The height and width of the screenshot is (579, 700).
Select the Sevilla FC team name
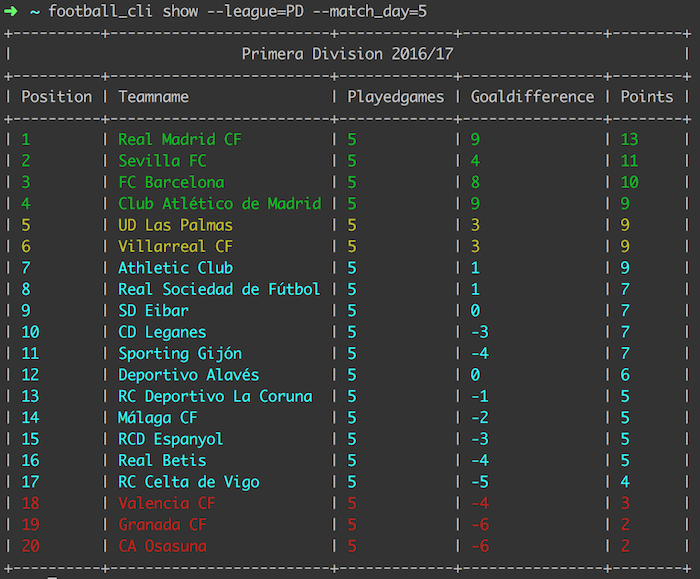162,161
